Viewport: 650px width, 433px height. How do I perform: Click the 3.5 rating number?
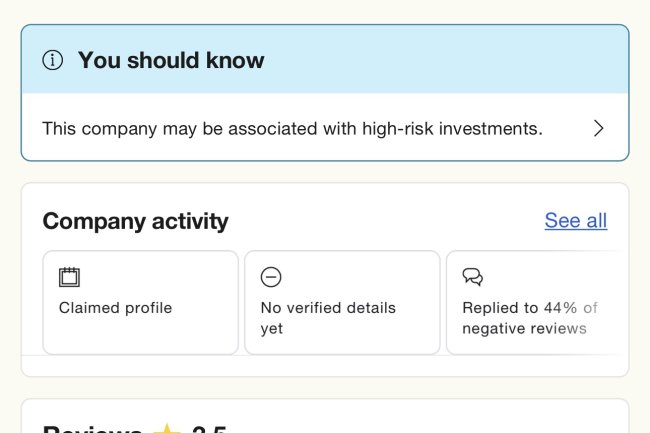click(209, 429)
